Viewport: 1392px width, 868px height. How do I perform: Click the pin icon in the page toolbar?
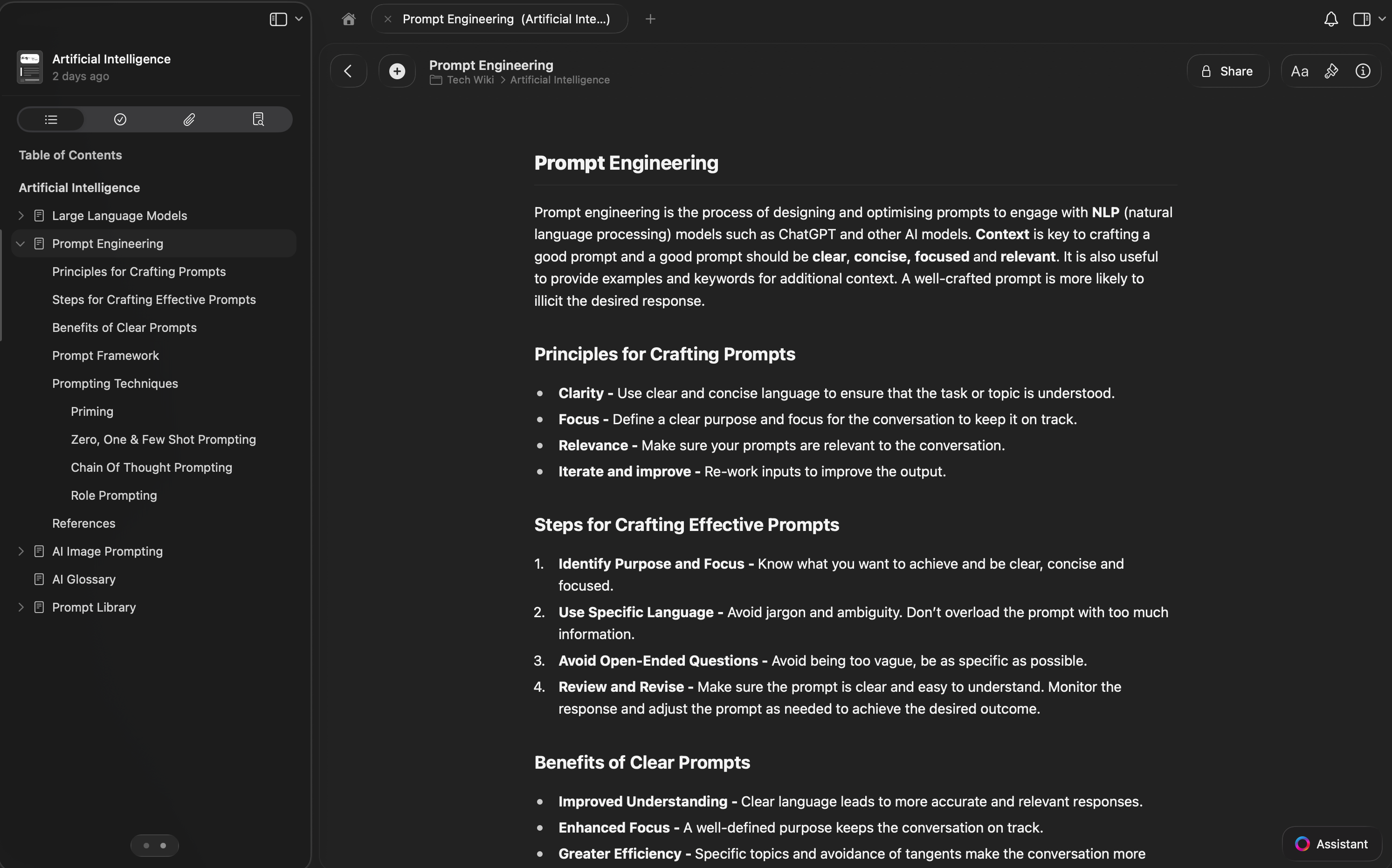(x=1331, y=71)
